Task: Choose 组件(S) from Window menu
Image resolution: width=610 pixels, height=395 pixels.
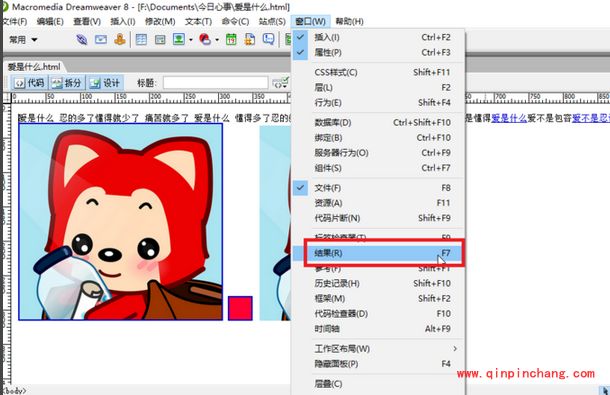Action: click(378, 168)
